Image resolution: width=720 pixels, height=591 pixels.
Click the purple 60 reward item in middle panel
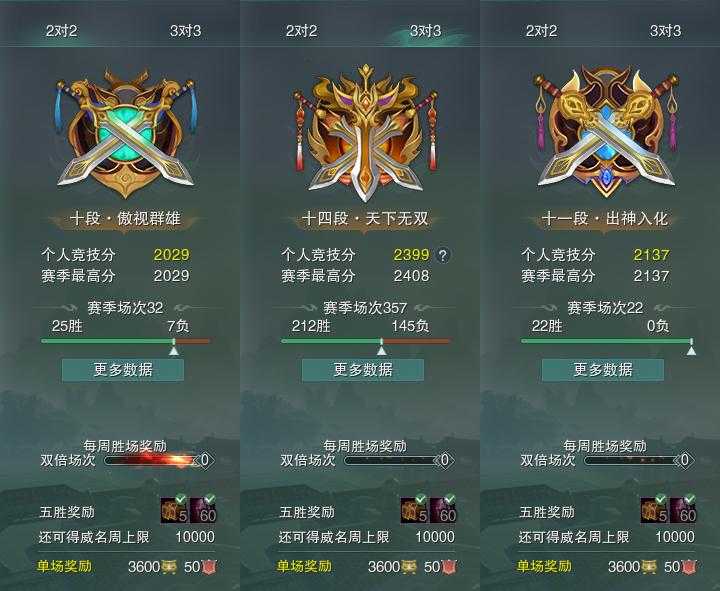442,510
